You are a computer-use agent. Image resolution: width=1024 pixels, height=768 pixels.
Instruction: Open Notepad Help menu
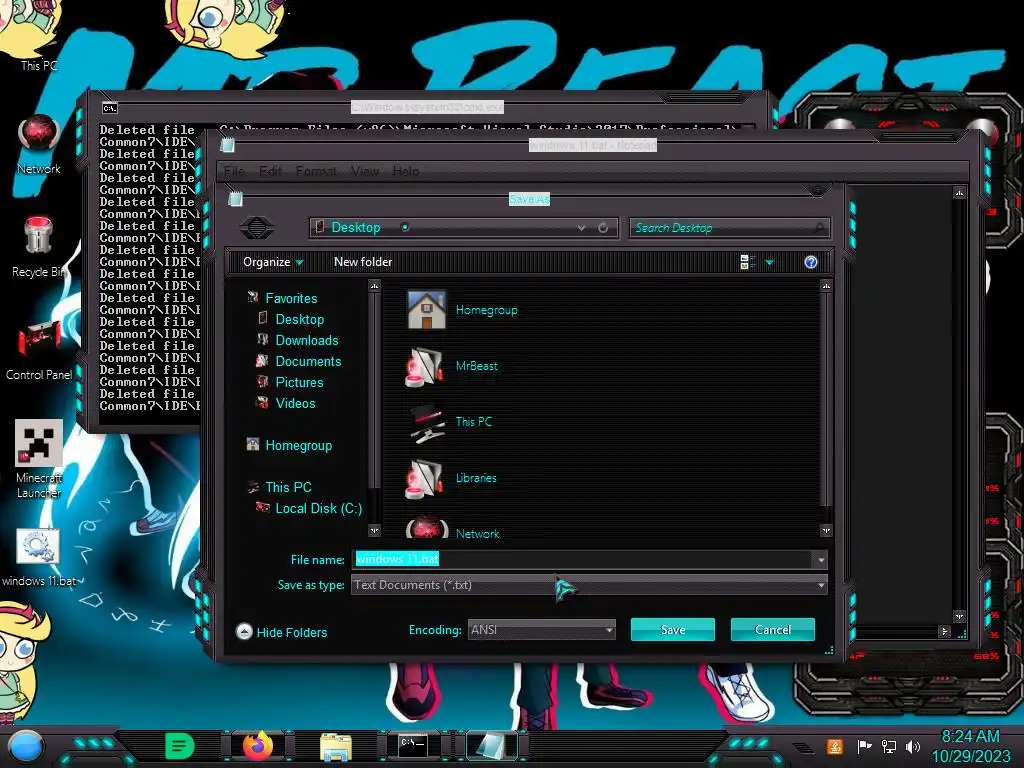click(x=406, y=172)
